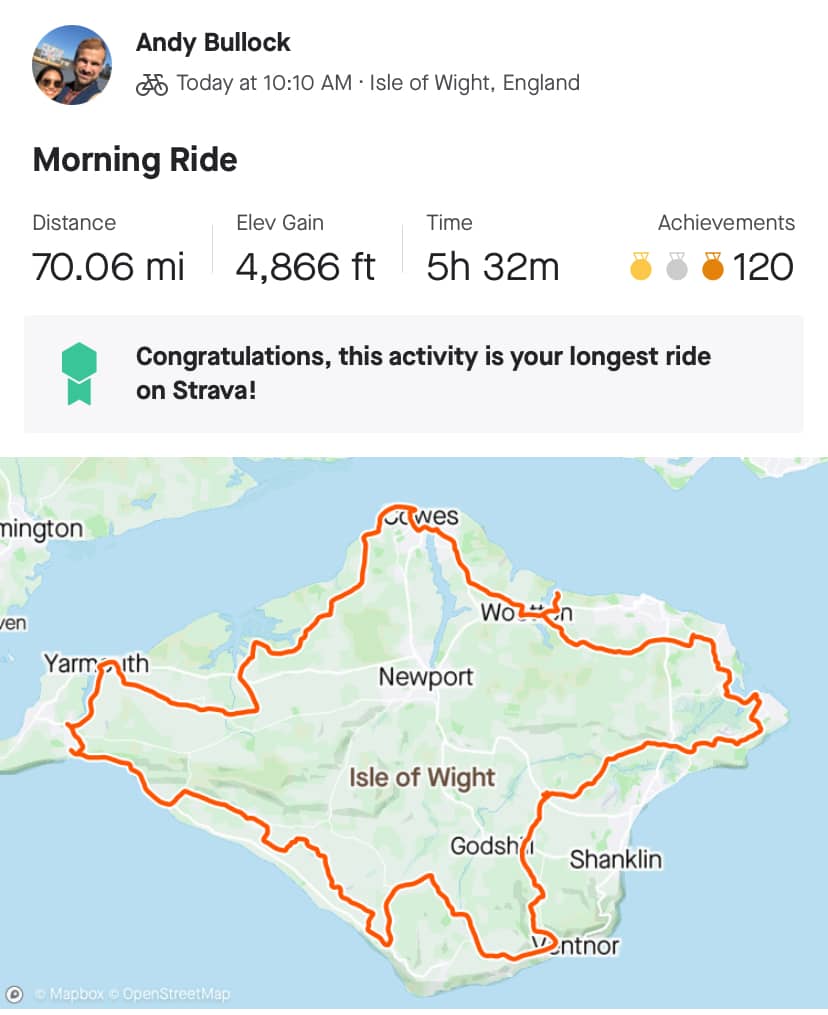This screenshot has height=1015, width=828.
Task: Click the 5h 32m time stat
Action: pos(493,267)
